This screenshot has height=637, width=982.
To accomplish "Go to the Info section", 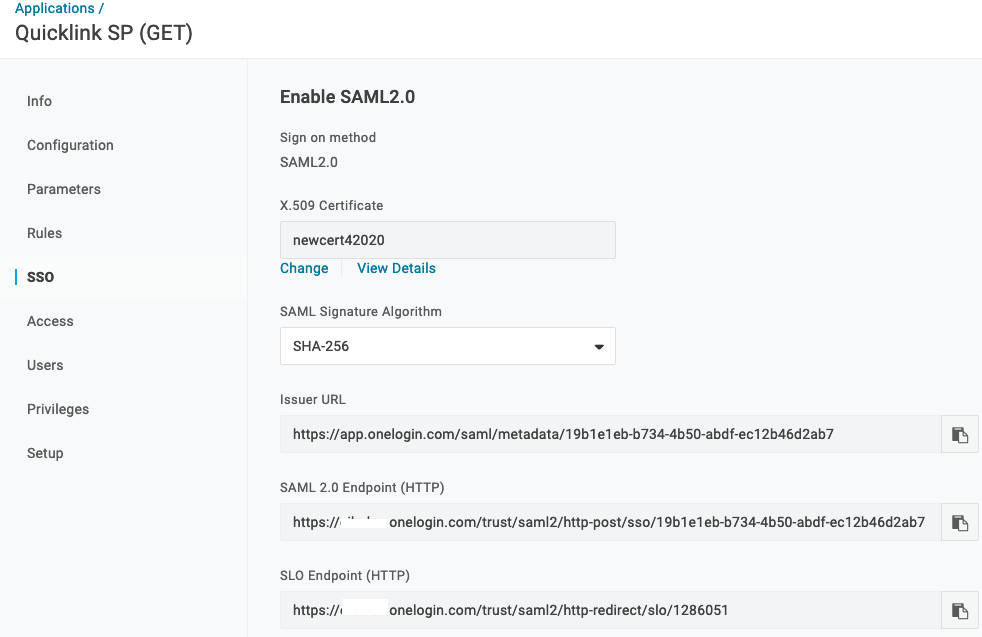I will (40, 101).
